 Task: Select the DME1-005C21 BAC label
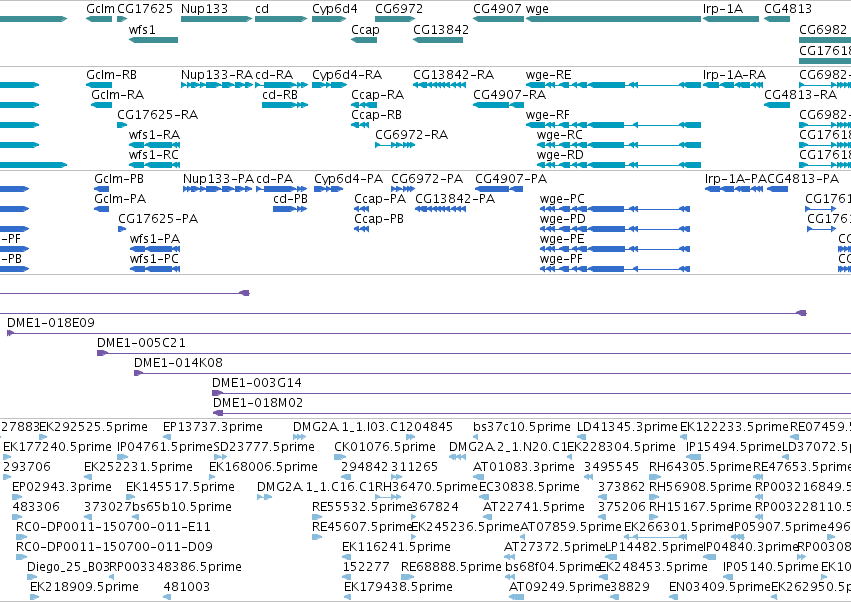(141, 343)
